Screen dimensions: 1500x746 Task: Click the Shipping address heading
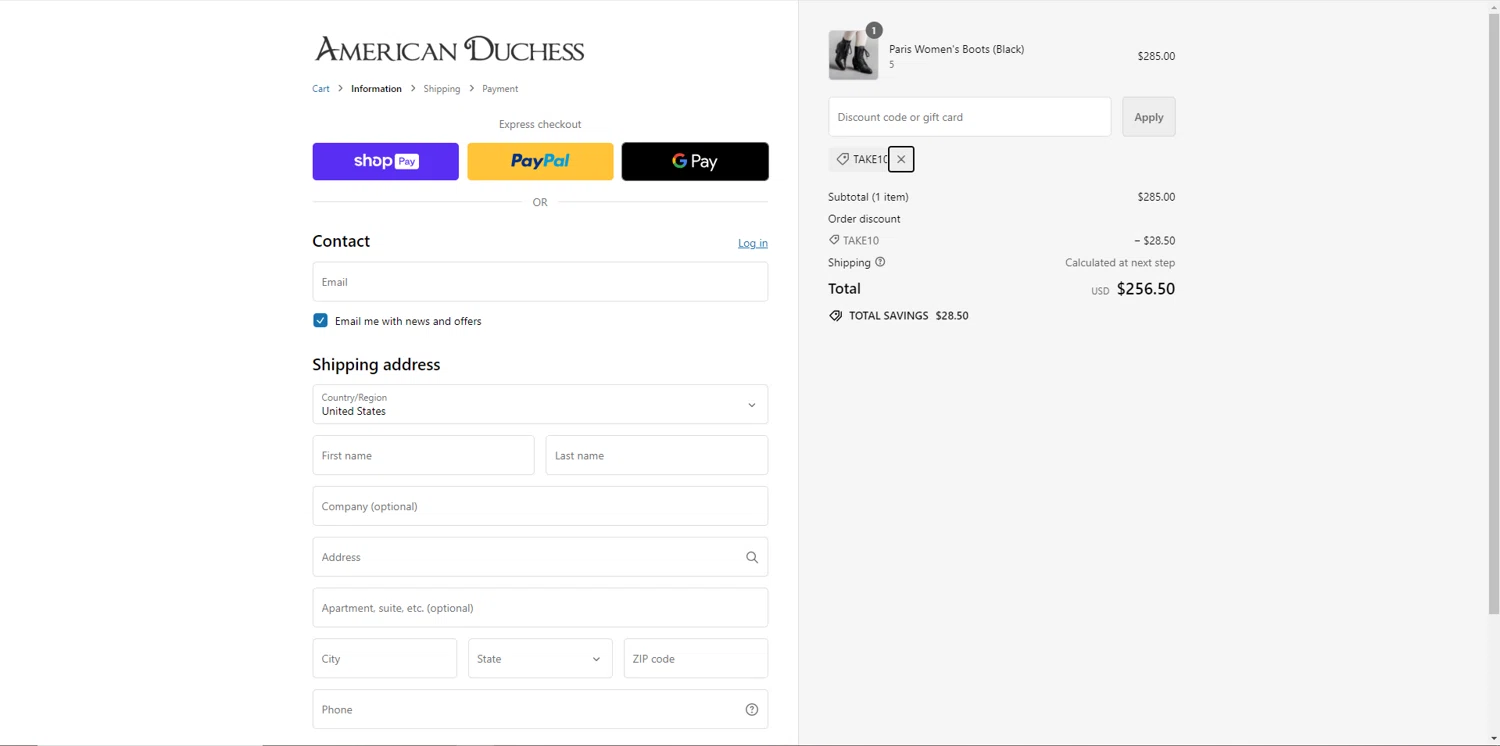376,365
